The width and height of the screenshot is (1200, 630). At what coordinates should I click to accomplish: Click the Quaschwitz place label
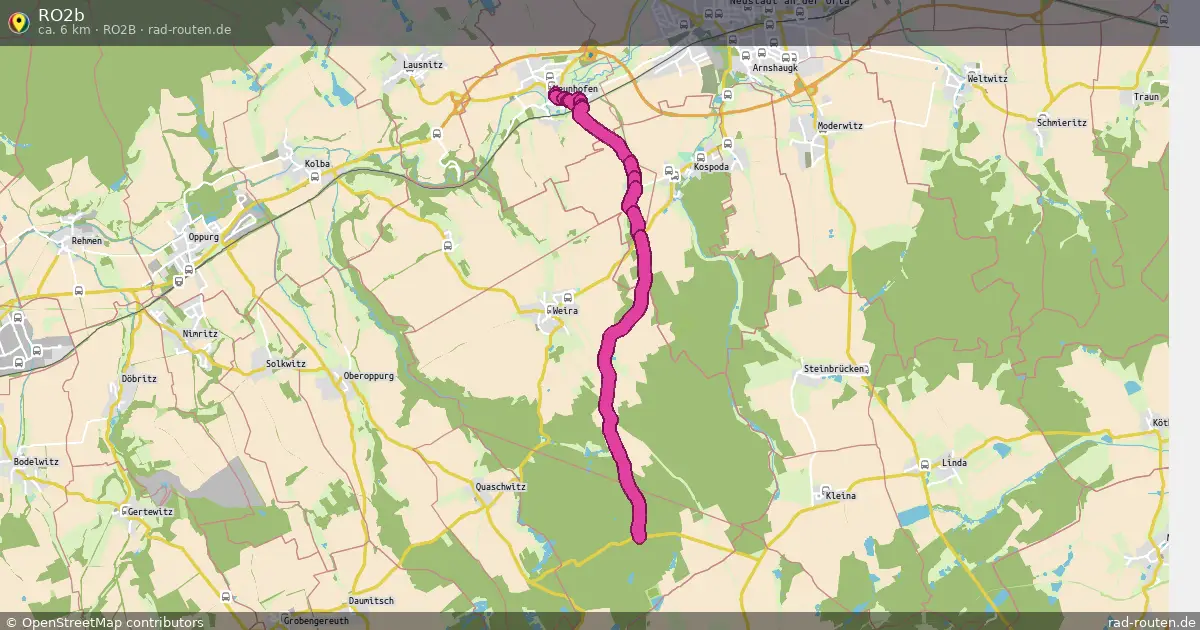pos(502,487)
